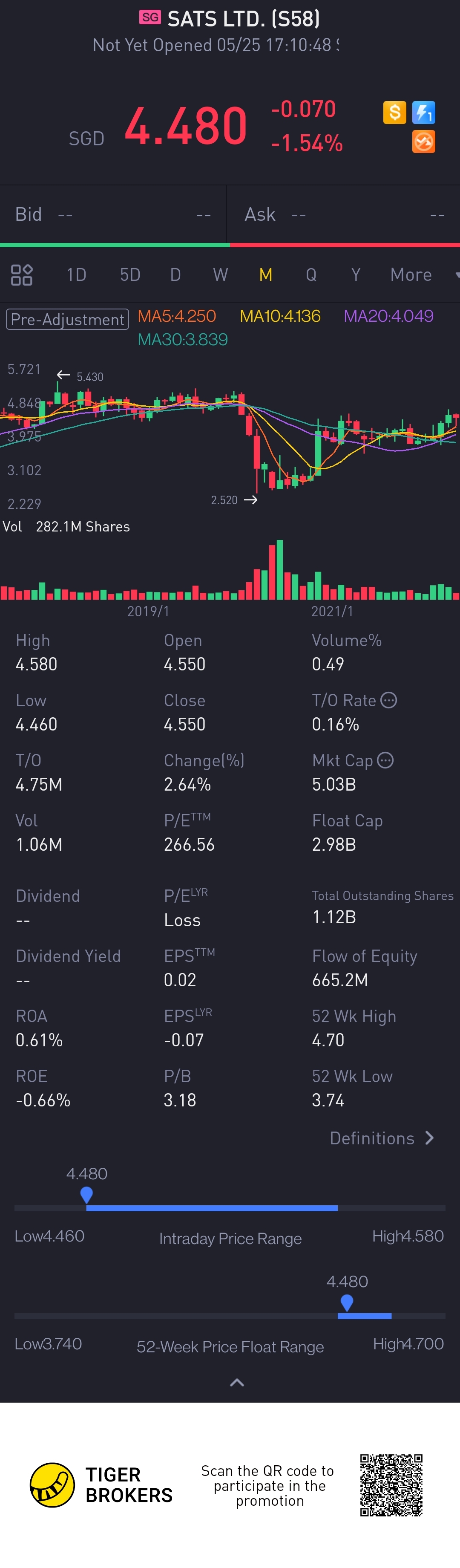Tap the SG market badge
The height and width of the screenshot is (1568, 460).
pyautogui.click(x=149, y=17)
